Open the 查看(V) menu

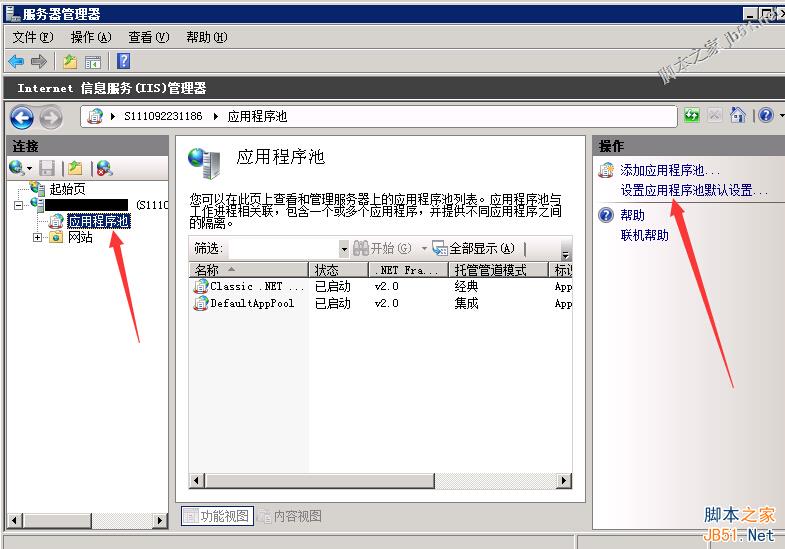click(148, 37)
